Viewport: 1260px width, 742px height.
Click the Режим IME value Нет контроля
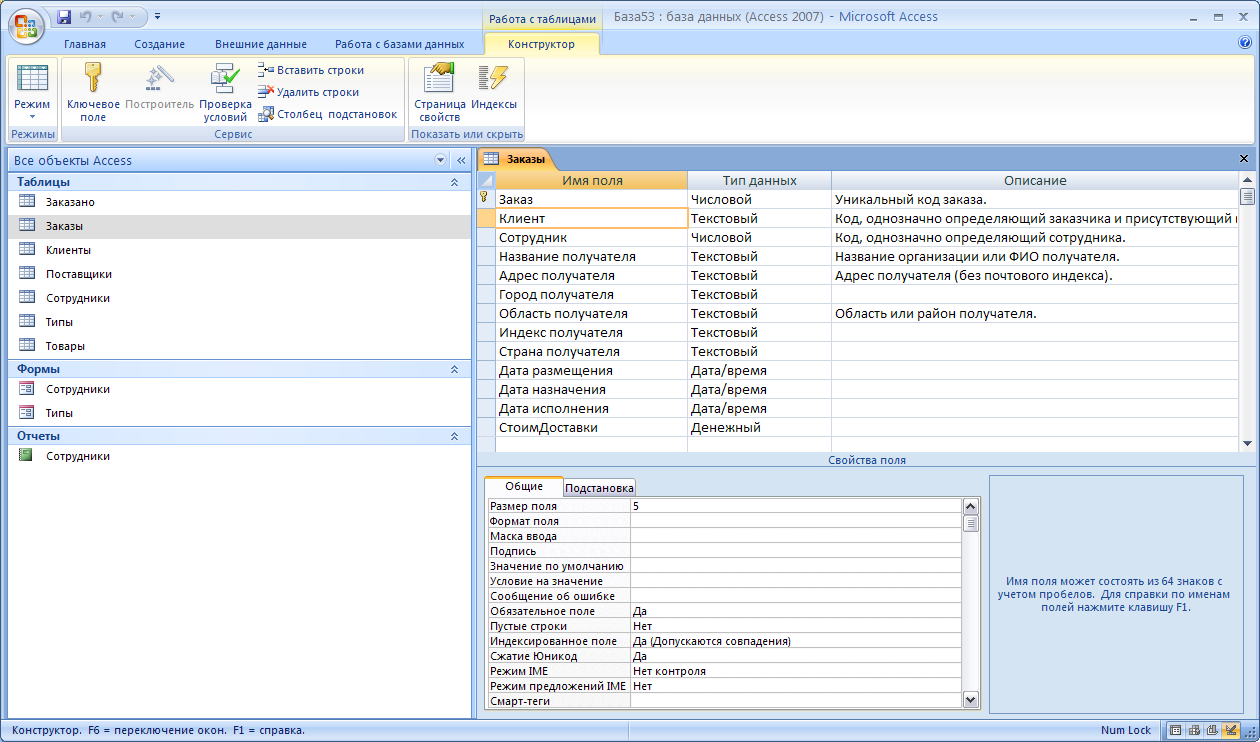pos(796,671)
